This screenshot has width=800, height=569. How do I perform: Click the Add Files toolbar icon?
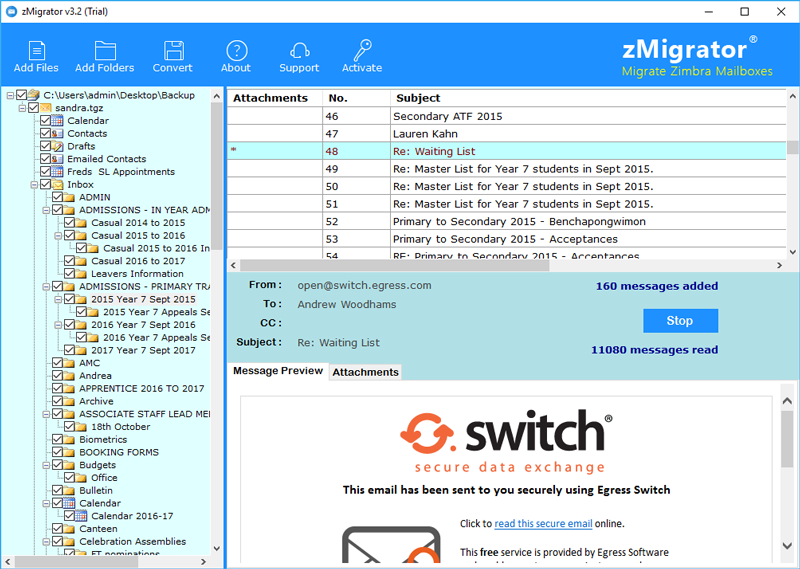(36, 51)
